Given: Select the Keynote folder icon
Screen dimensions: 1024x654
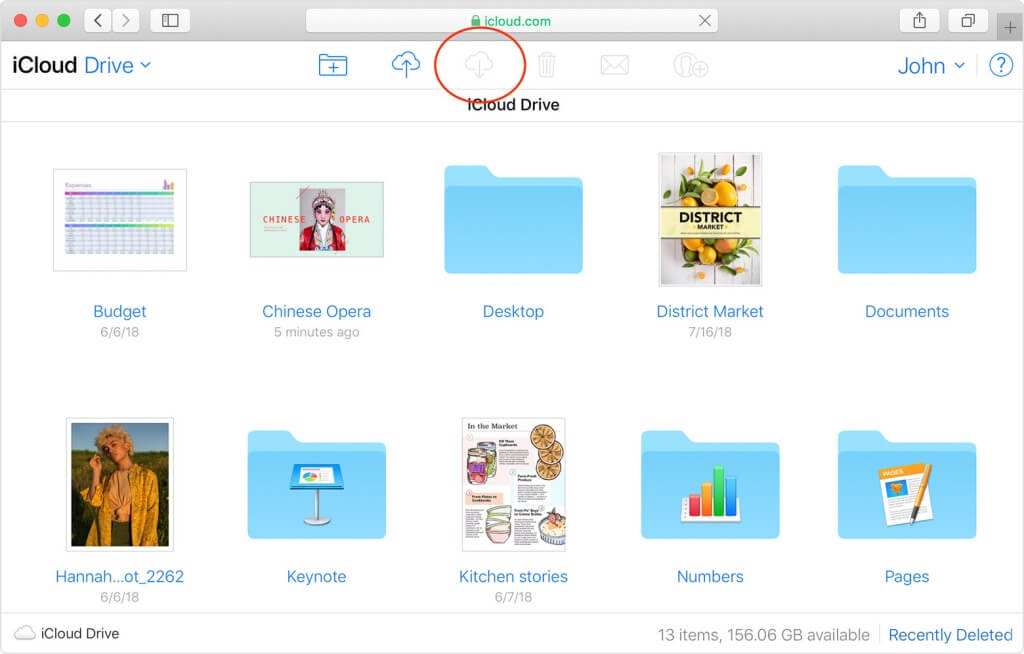Looking at the screenshot, I should [317, 484].
